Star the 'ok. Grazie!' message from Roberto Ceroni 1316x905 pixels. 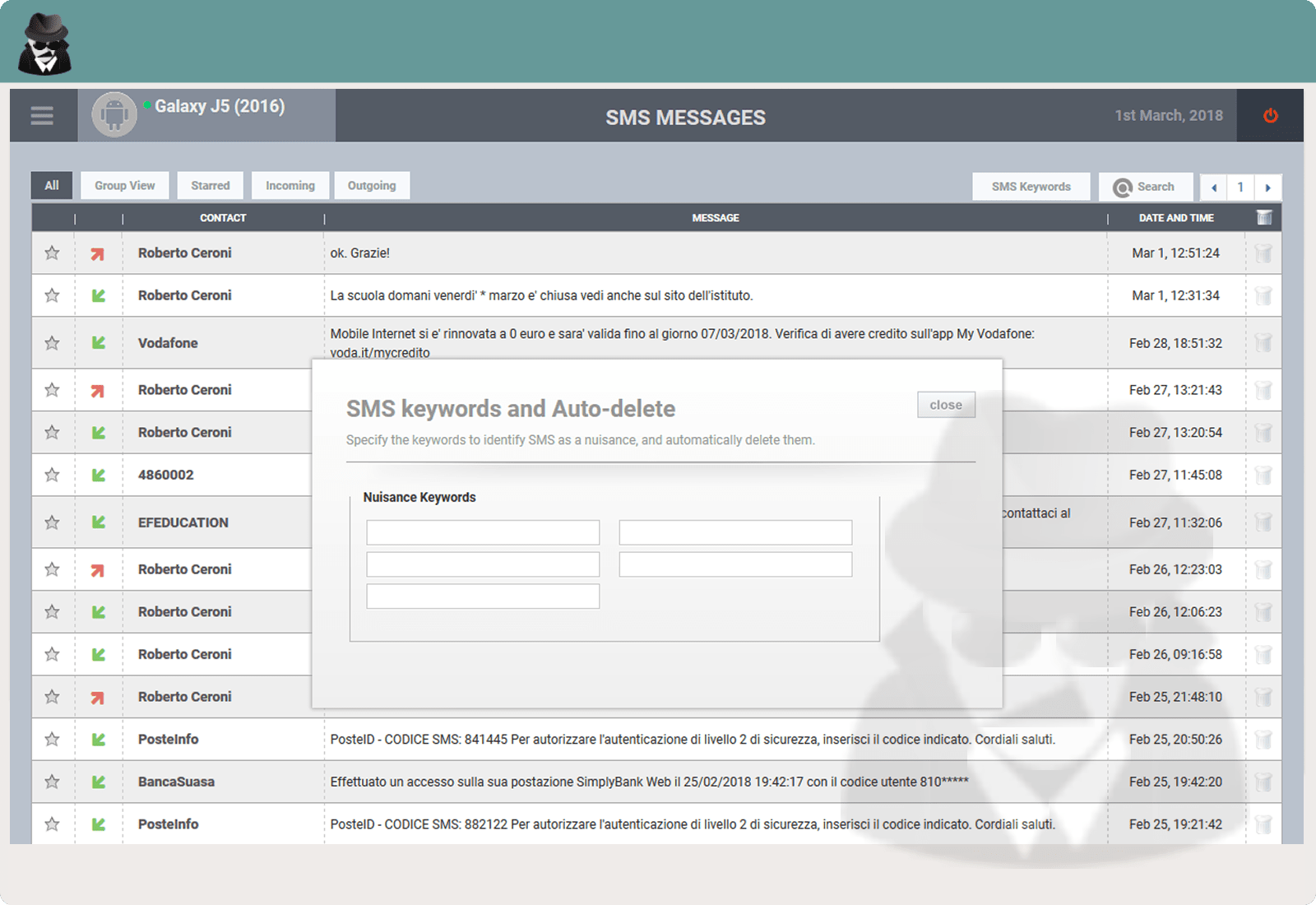53,253
